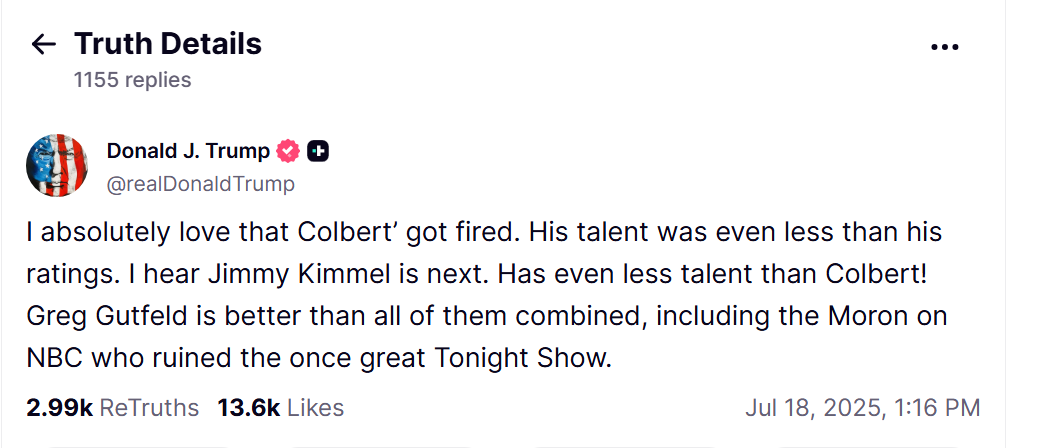Click the red verified checkmark badge
This screenshot has height=448, width=1041.
288,151
